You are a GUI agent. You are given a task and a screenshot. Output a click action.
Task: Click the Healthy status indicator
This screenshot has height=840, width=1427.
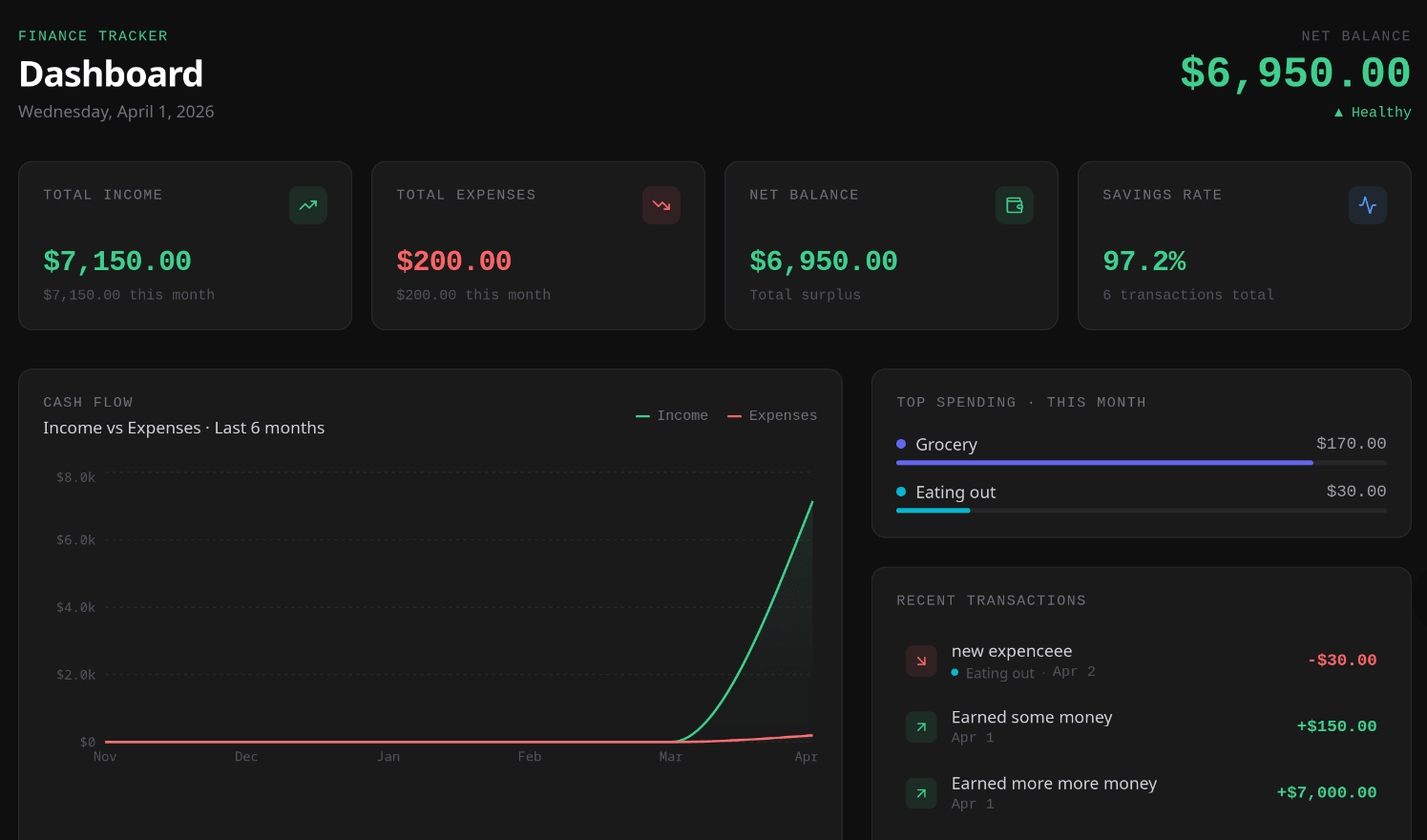click(1373, 113)
